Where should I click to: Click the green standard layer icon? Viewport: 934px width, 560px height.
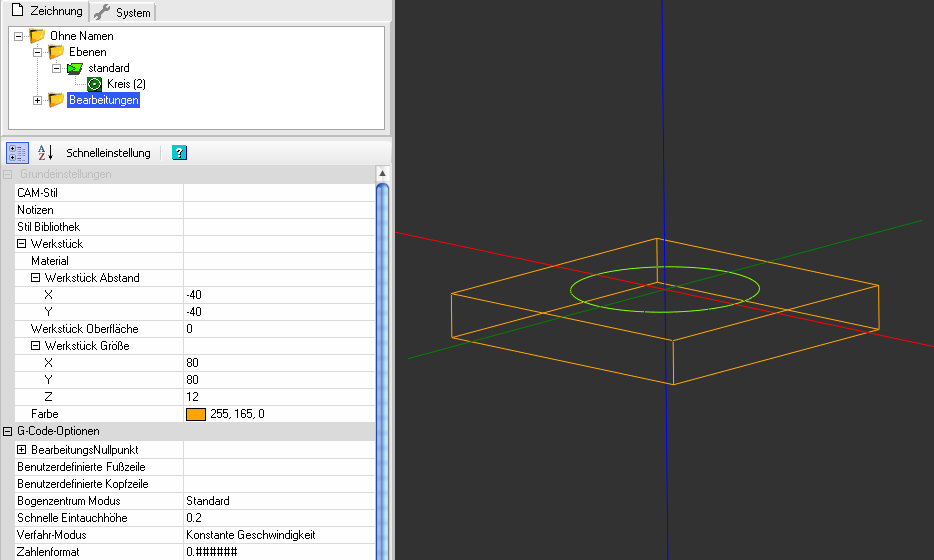(75, 68)
